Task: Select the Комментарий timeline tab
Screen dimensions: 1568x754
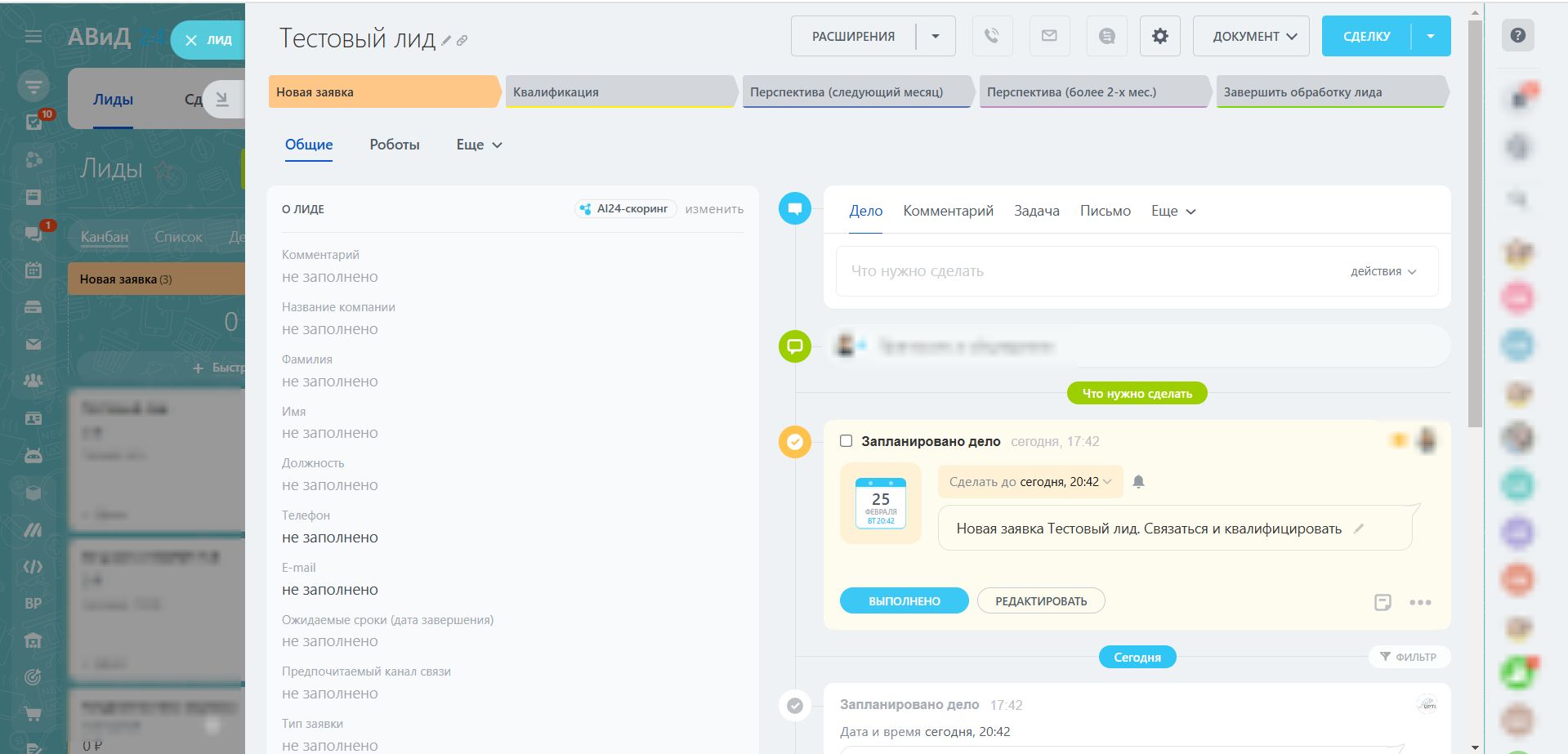Action: tap(949, 211)
